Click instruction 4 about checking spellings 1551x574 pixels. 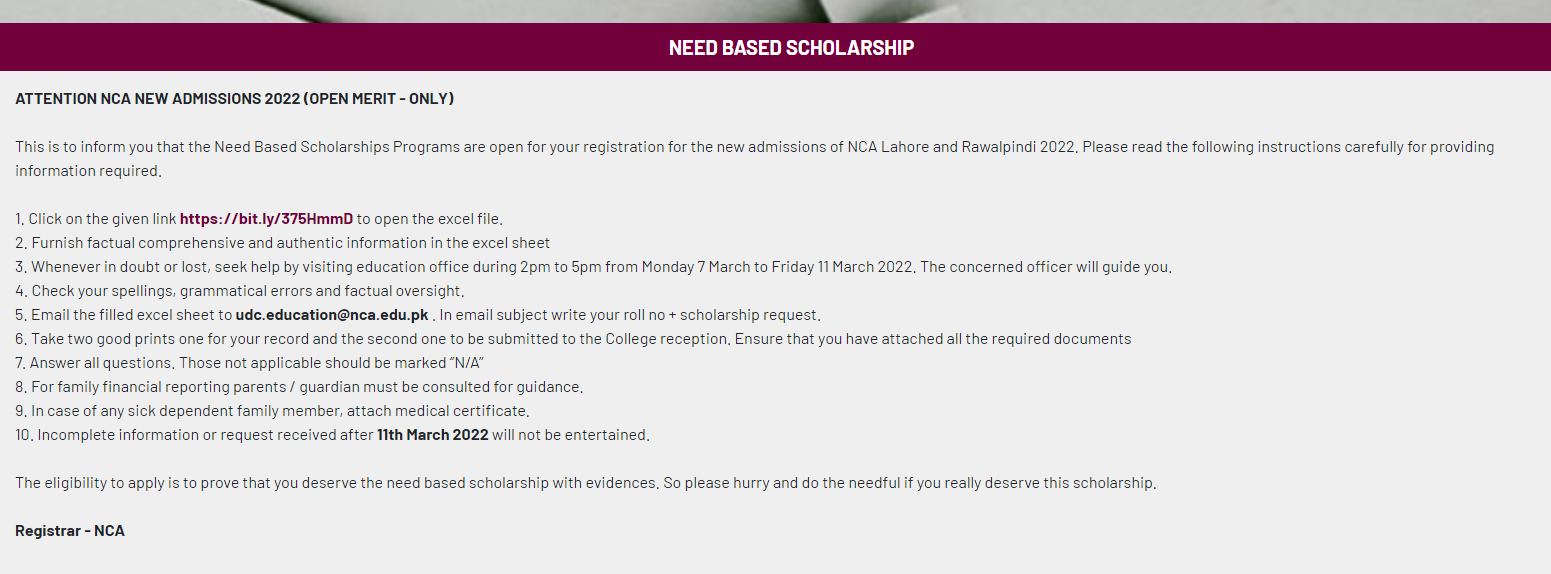click(x=240, y=290)
